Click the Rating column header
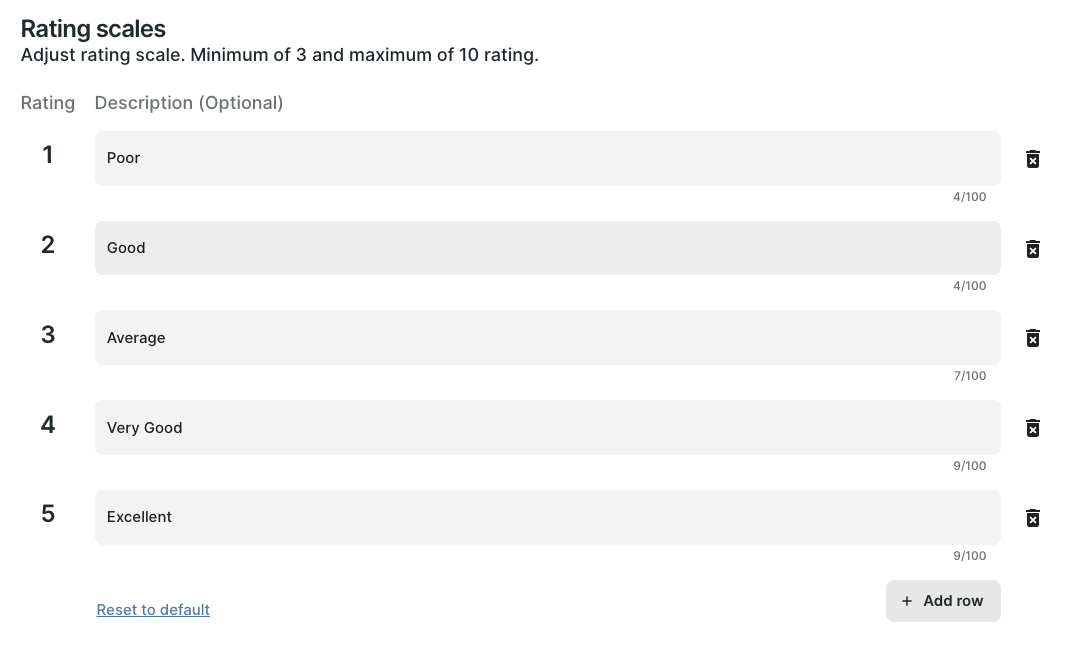 click(48, 103)
